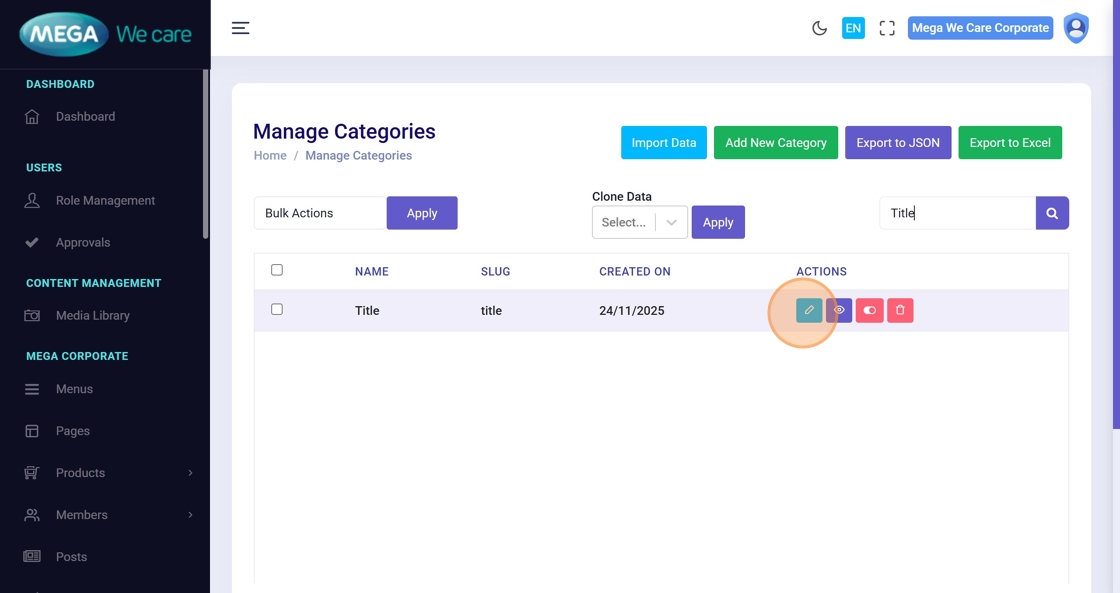Click into the search field containing Title

[x=957, y=213]
